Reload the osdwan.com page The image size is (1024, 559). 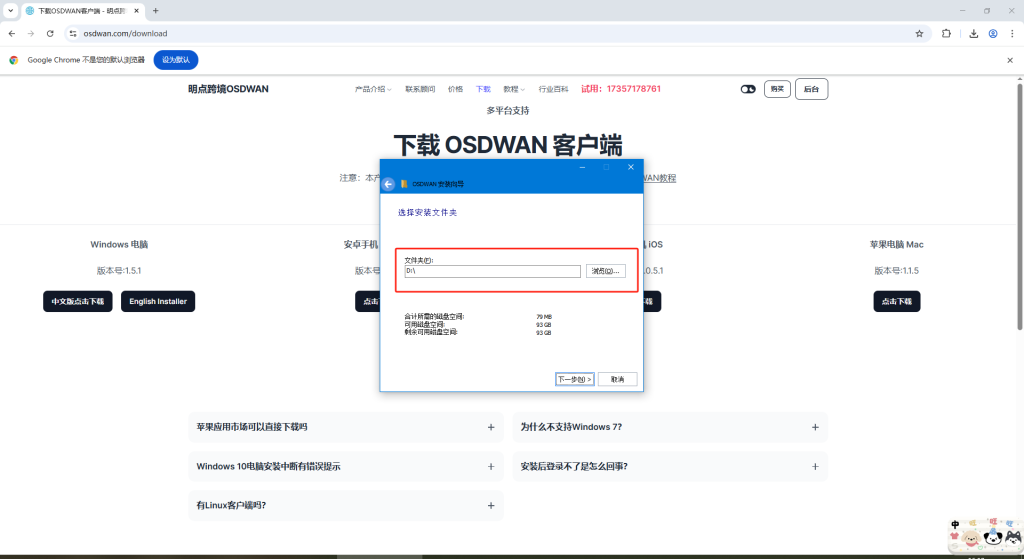click(x=50, y=33)
